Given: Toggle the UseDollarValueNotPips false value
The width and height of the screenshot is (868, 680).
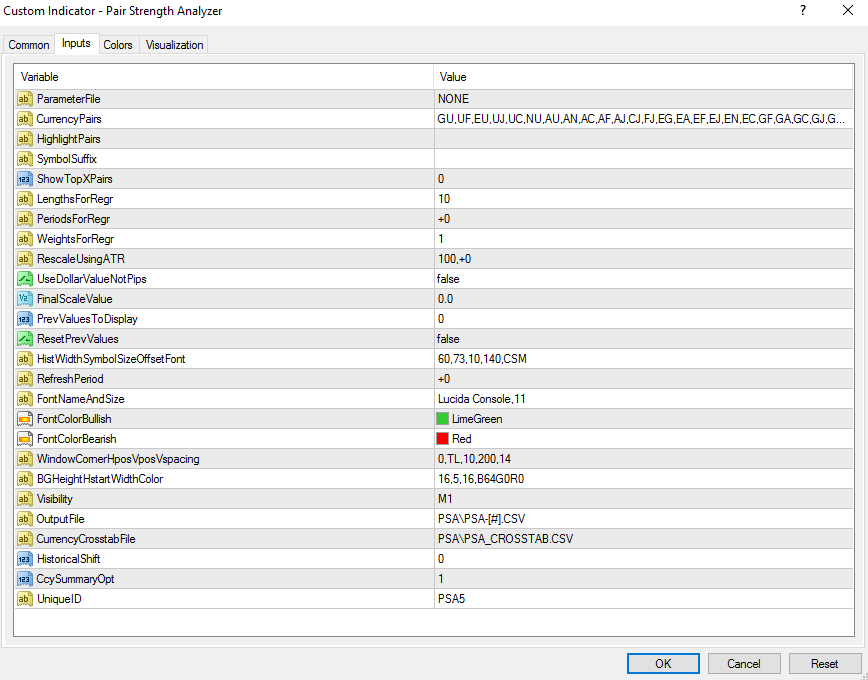Looking at the screenshot, I should pyautogui.click(x=640, y=279).
